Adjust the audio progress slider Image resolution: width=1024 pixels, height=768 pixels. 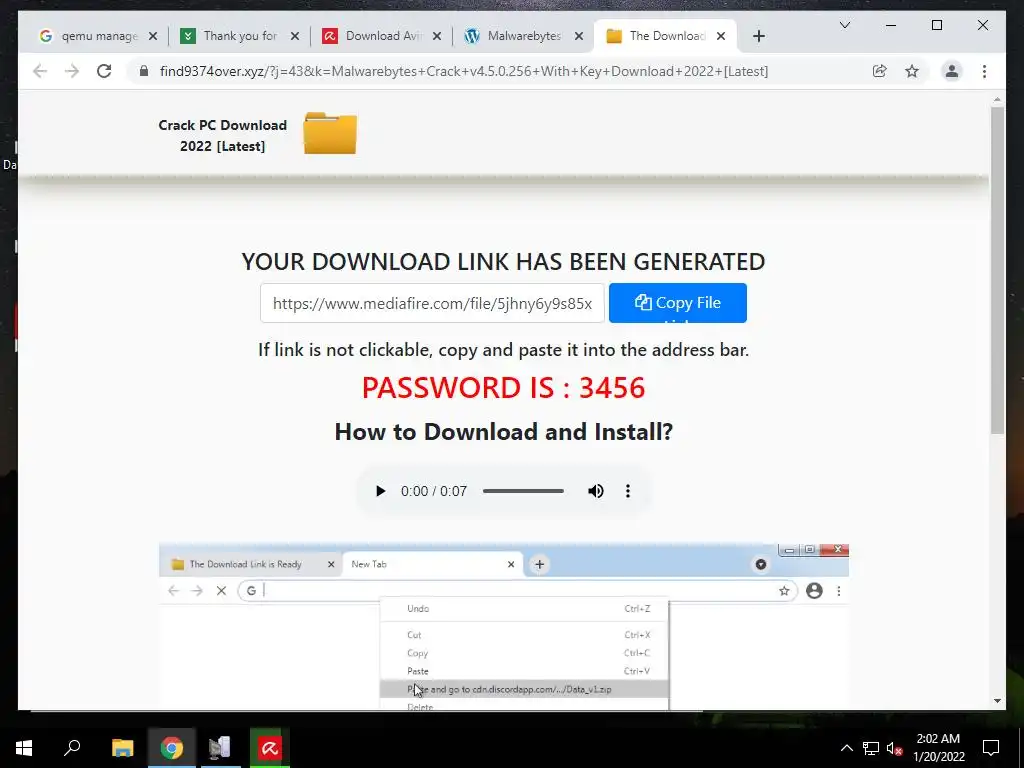pyautogui.click(x=523, y=491)
